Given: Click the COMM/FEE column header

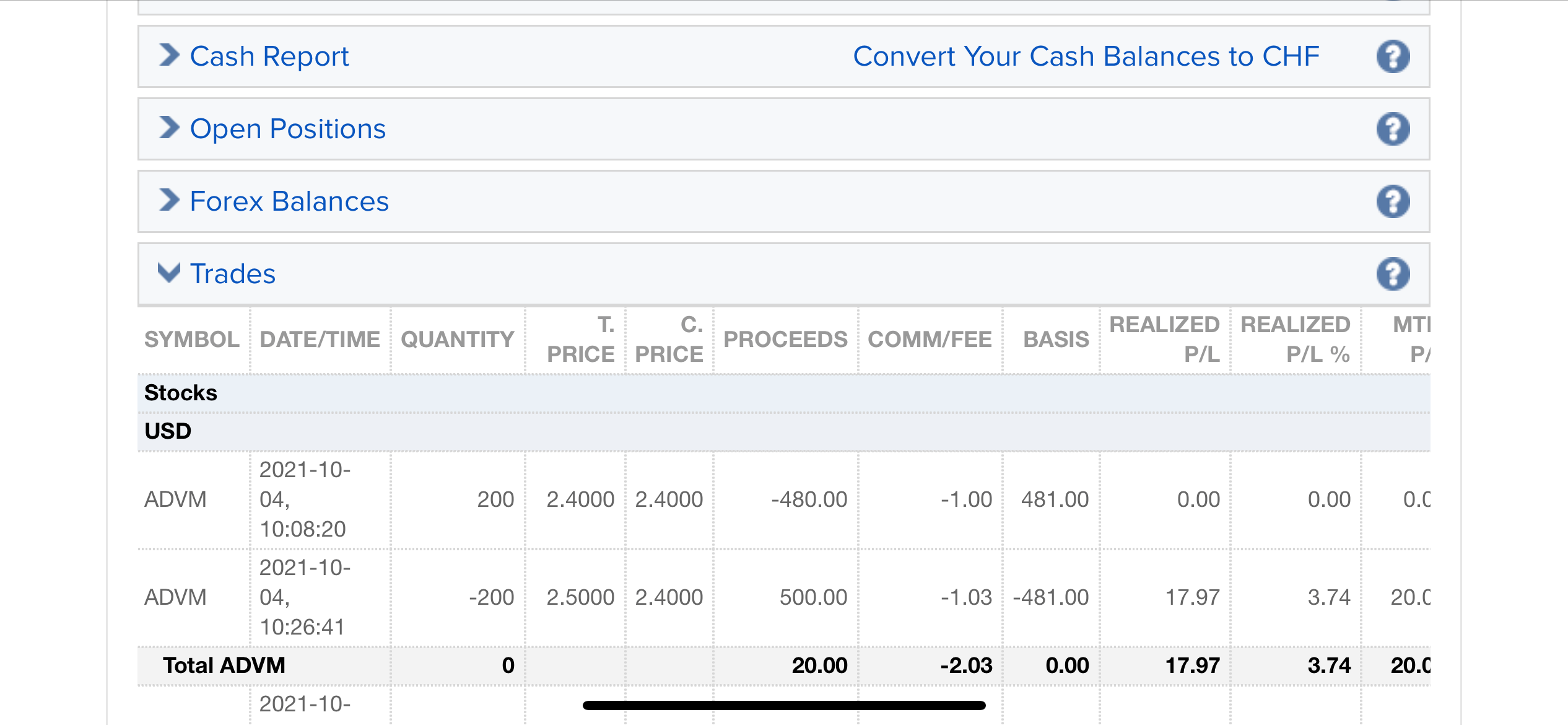Looking at the screenshot, I should [929, 340].
